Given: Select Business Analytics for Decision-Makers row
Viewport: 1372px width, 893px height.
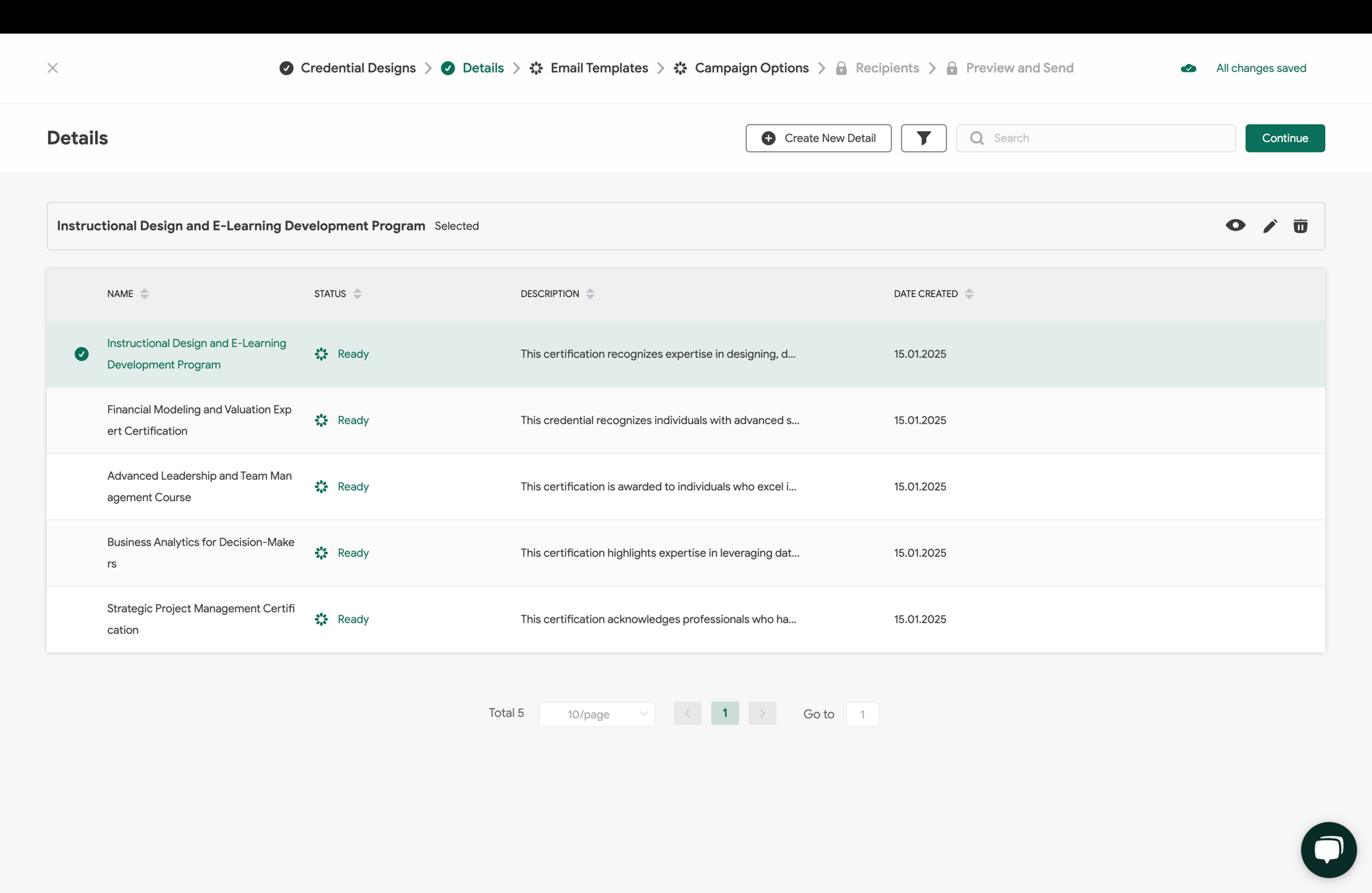Looking at the screenshot, I should click(x=200, y=553).
